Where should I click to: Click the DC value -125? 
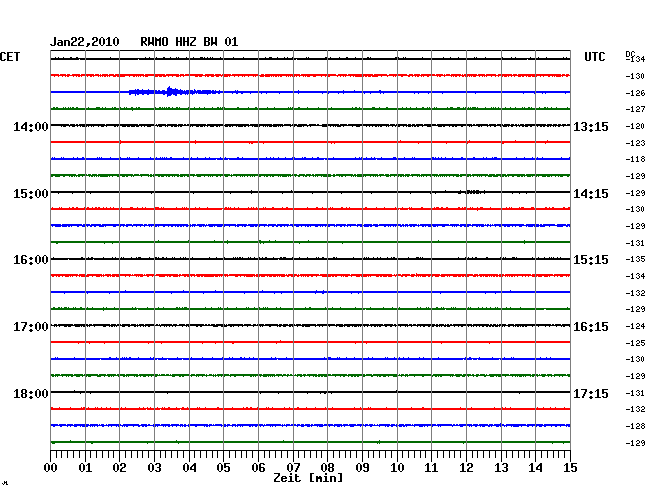[635, 343]
